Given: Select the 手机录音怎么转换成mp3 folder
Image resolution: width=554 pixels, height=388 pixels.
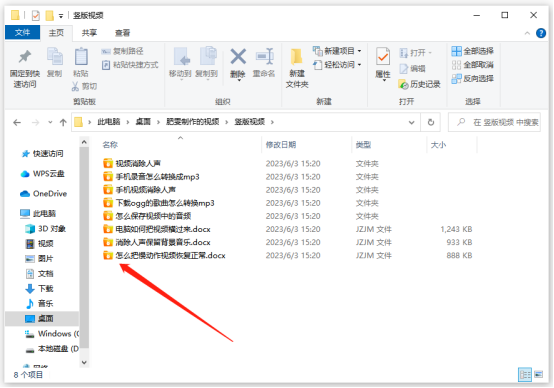Looking at the screenshot, I should coord(151,177).
